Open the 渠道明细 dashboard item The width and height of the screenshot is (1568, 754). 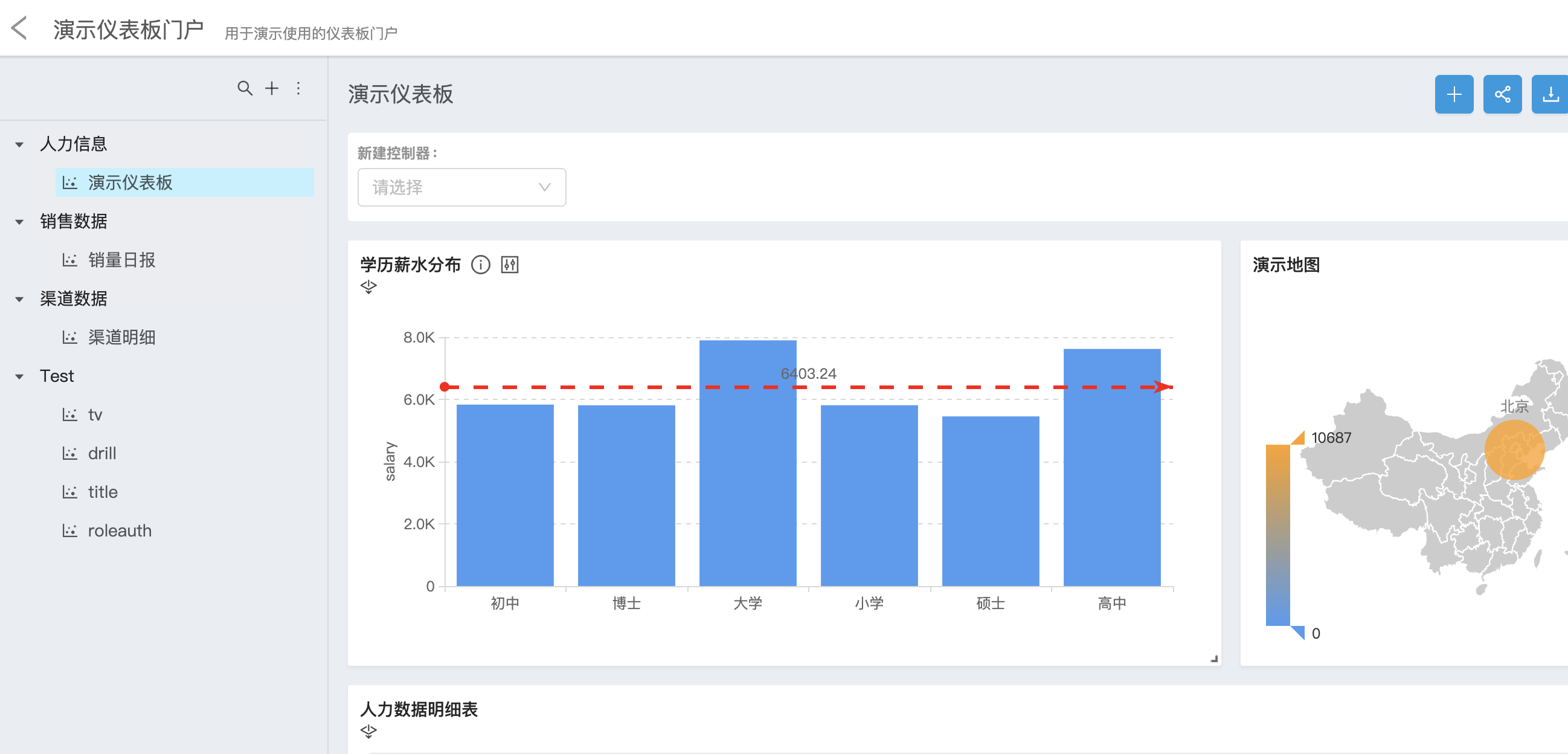click(x=122, y=337)
